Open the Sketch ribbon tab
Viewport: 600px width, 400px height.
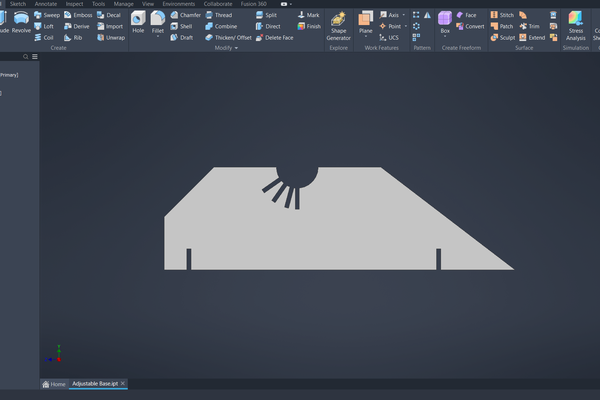click(18, 4)
